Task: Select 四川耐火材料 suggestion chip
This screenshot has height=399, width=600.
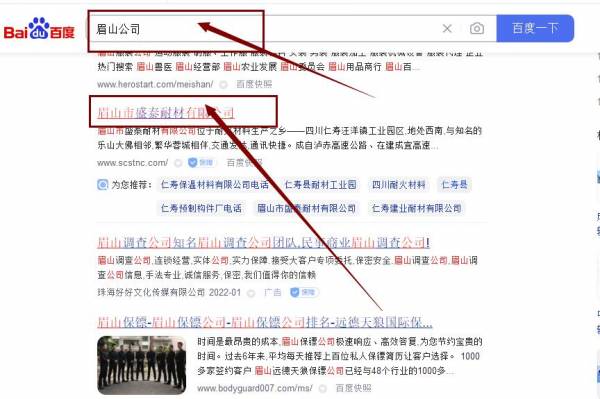Action: coord(399,185)
